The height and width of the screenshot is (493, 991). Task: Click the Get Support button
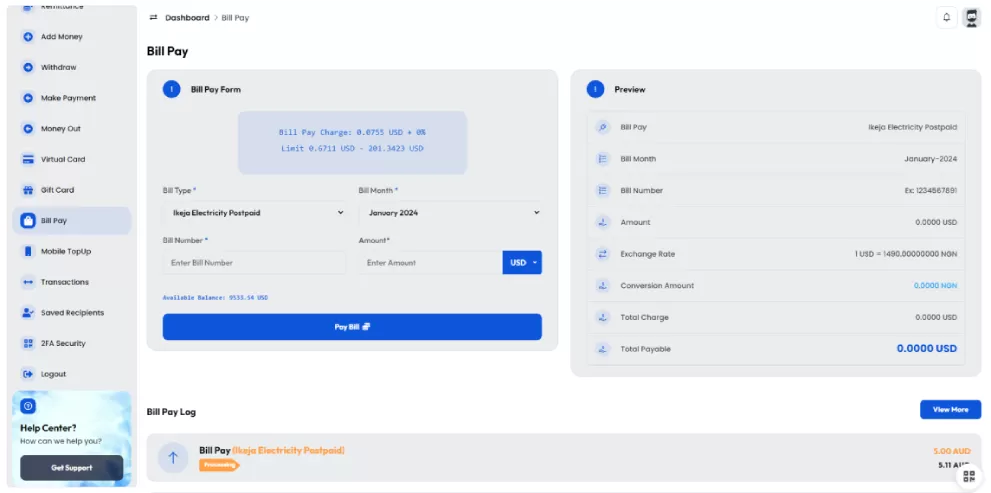pos(72,468)
